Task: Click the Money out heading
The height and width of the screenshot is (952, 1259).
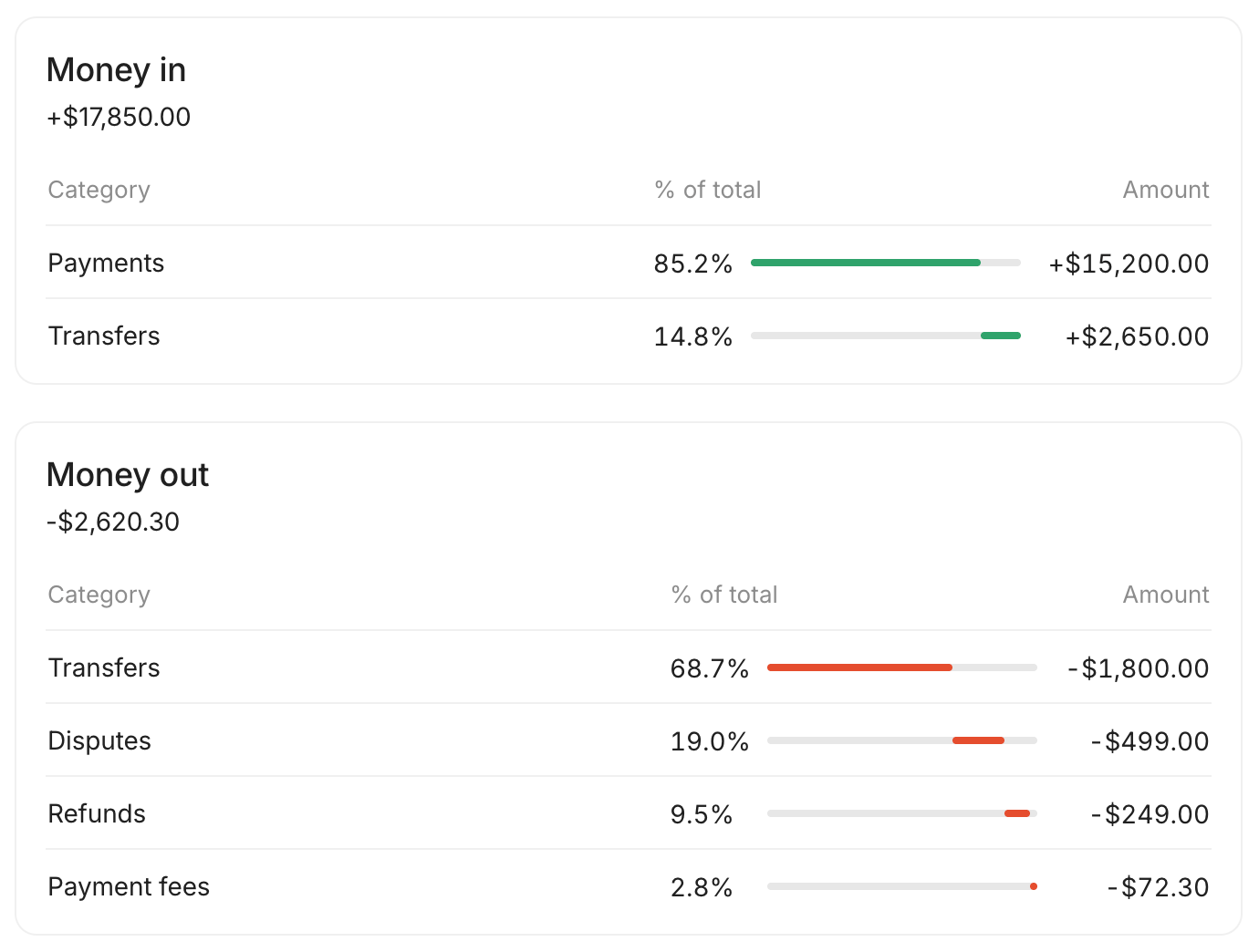Action: point(128,475)
